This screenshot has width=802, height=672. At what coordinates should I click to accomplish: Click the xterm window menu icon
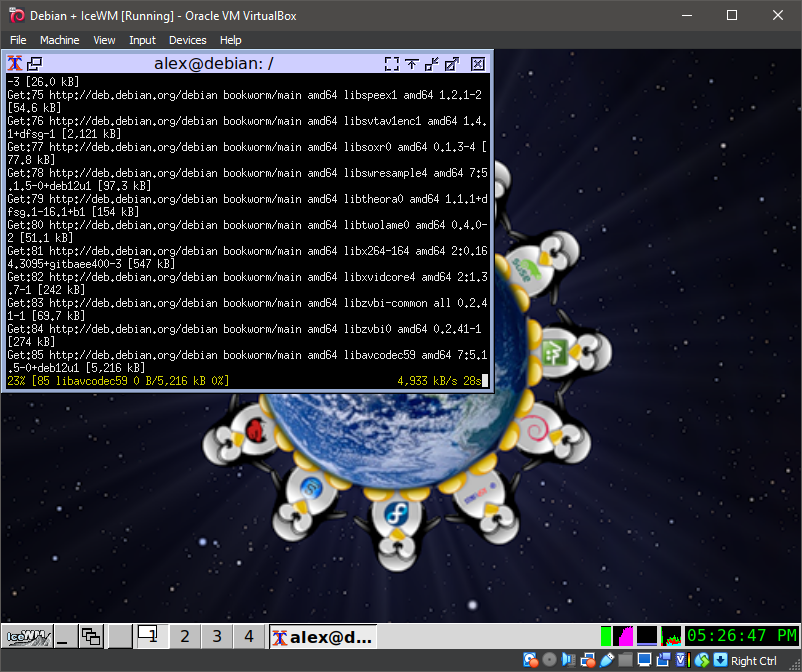click(14, 63)
